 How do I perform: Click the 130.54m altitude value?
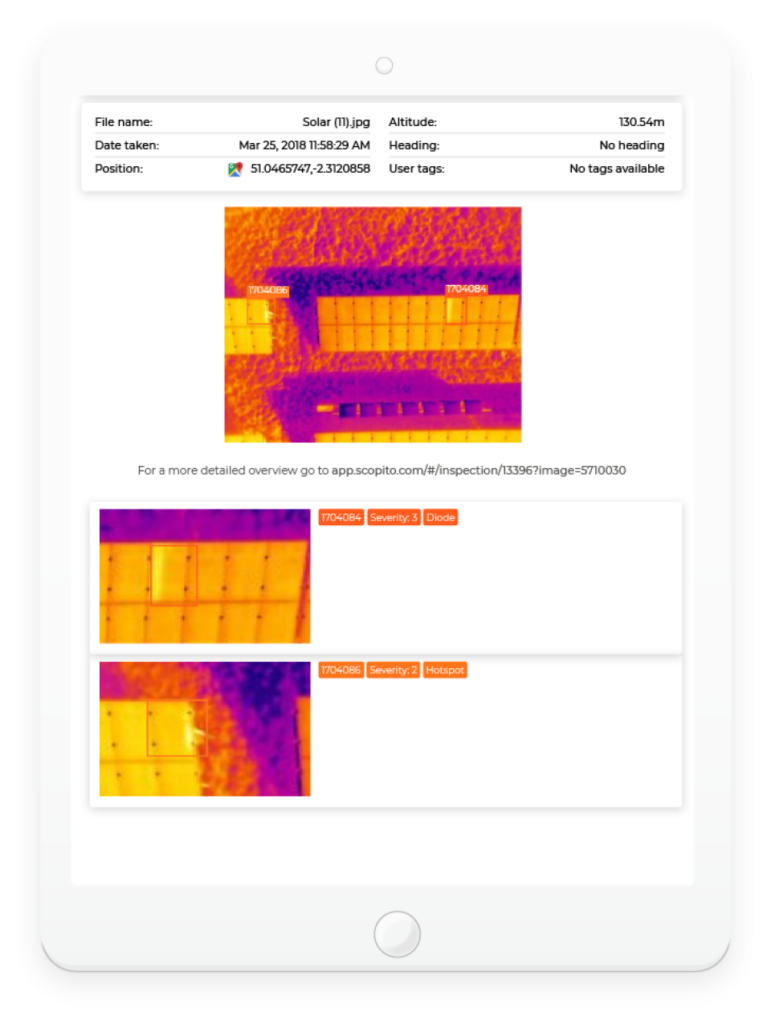tap(642, 122)
